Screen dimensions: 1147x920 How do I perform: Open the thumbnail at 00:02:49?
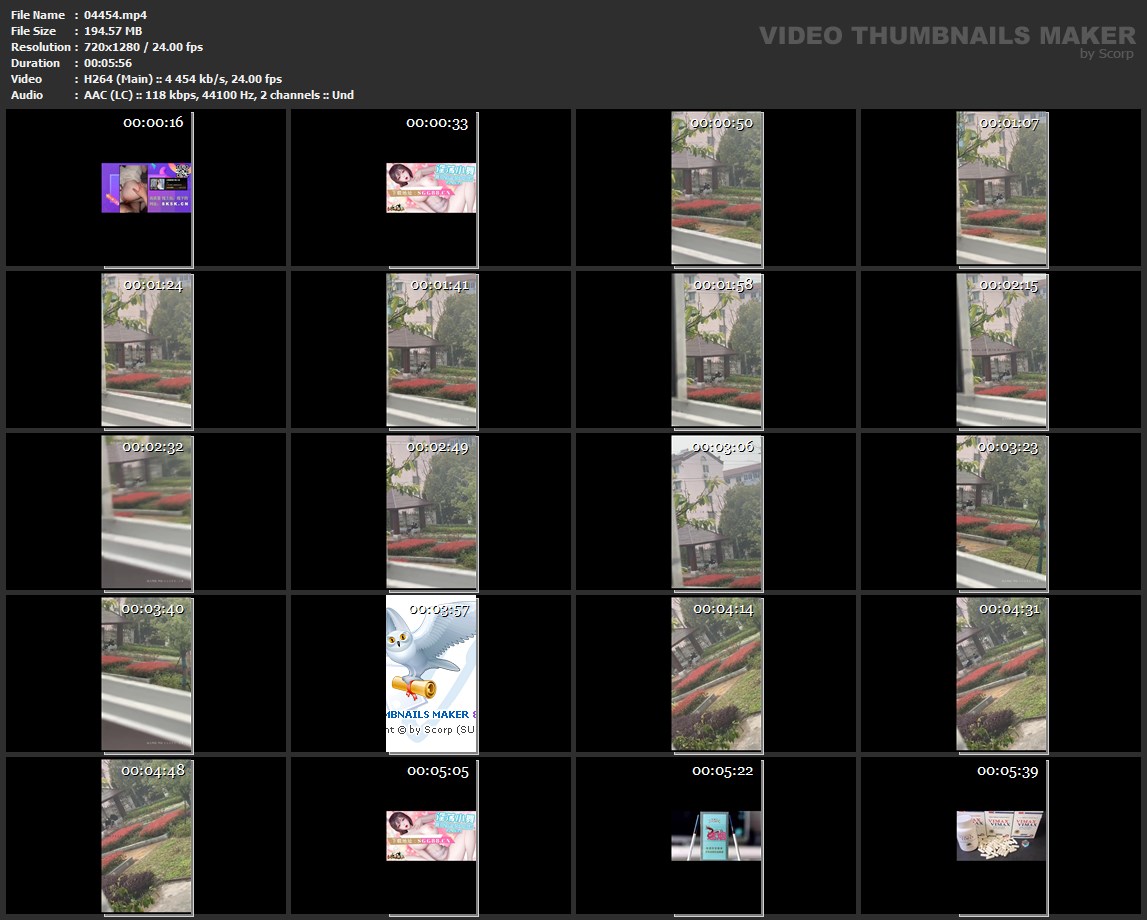431,512
